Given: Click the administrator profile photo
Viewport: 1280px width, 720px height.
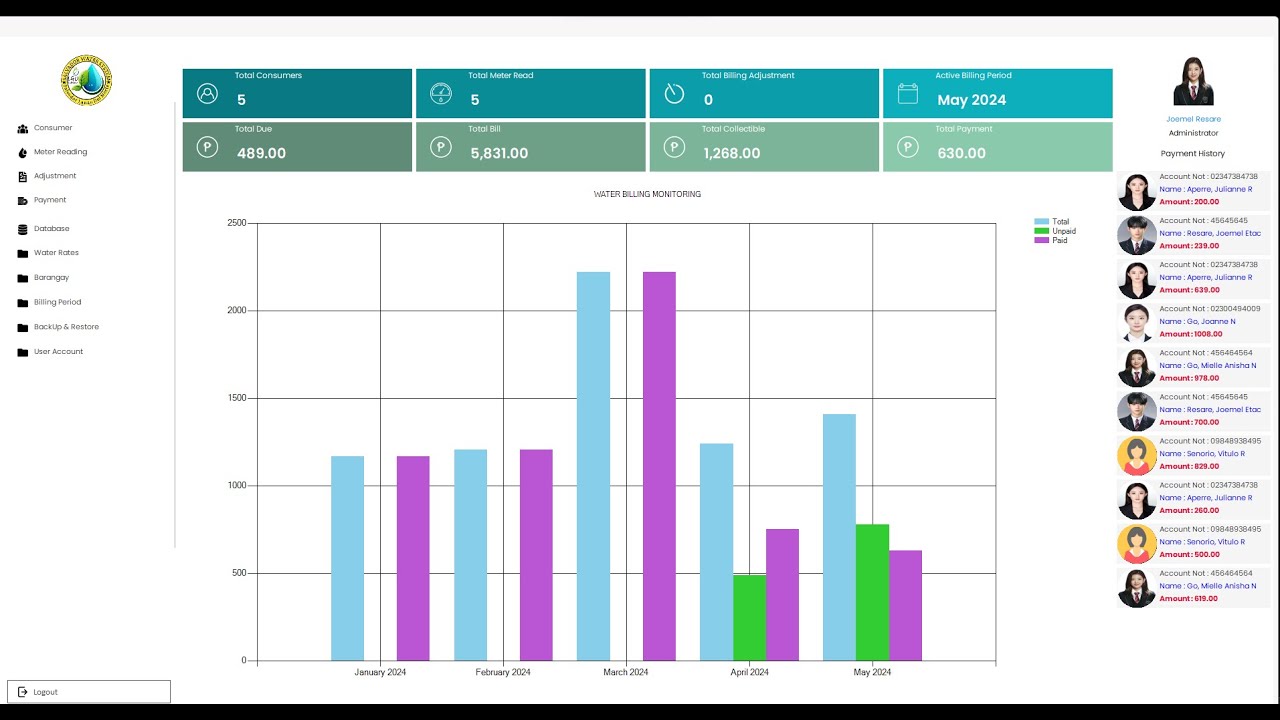Looking at the screenshot, I should [1193, 81].
